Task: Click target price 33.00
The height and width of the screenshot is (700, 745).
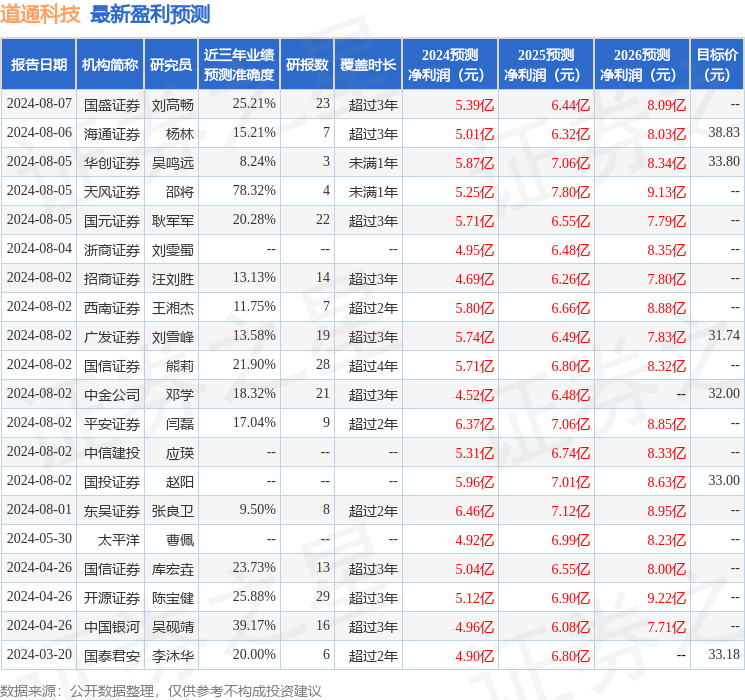Action: click(x=724, y=480)
